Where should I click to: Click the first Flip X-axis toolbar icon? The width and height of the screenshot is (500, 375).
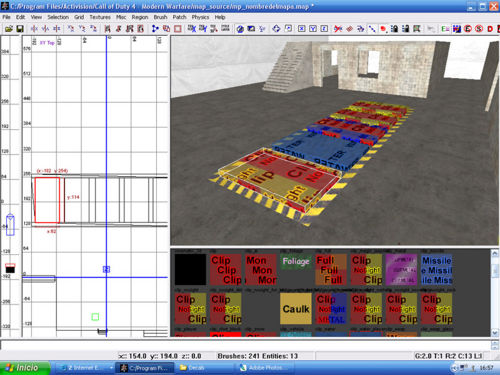(34, 29)
